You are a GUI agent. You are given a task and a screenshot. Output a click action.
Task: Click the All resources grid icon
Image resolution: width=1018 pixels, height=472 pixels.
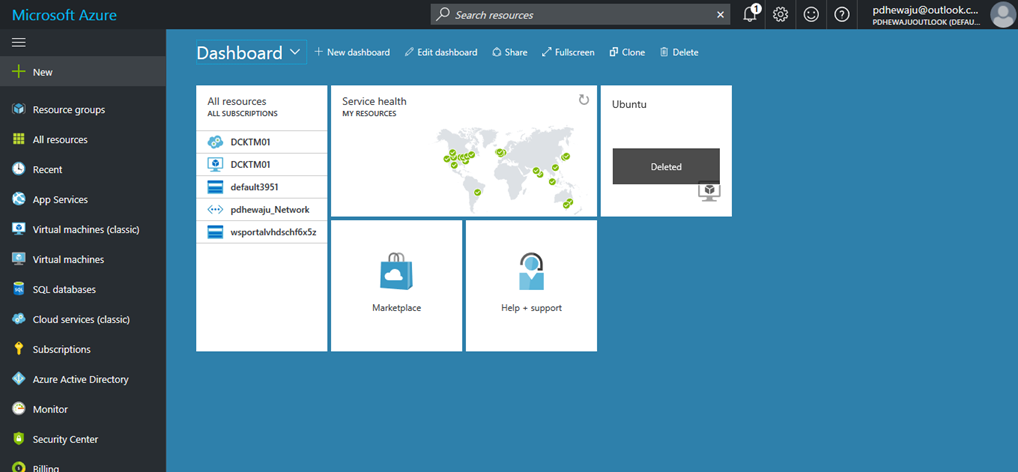[19, 140]
